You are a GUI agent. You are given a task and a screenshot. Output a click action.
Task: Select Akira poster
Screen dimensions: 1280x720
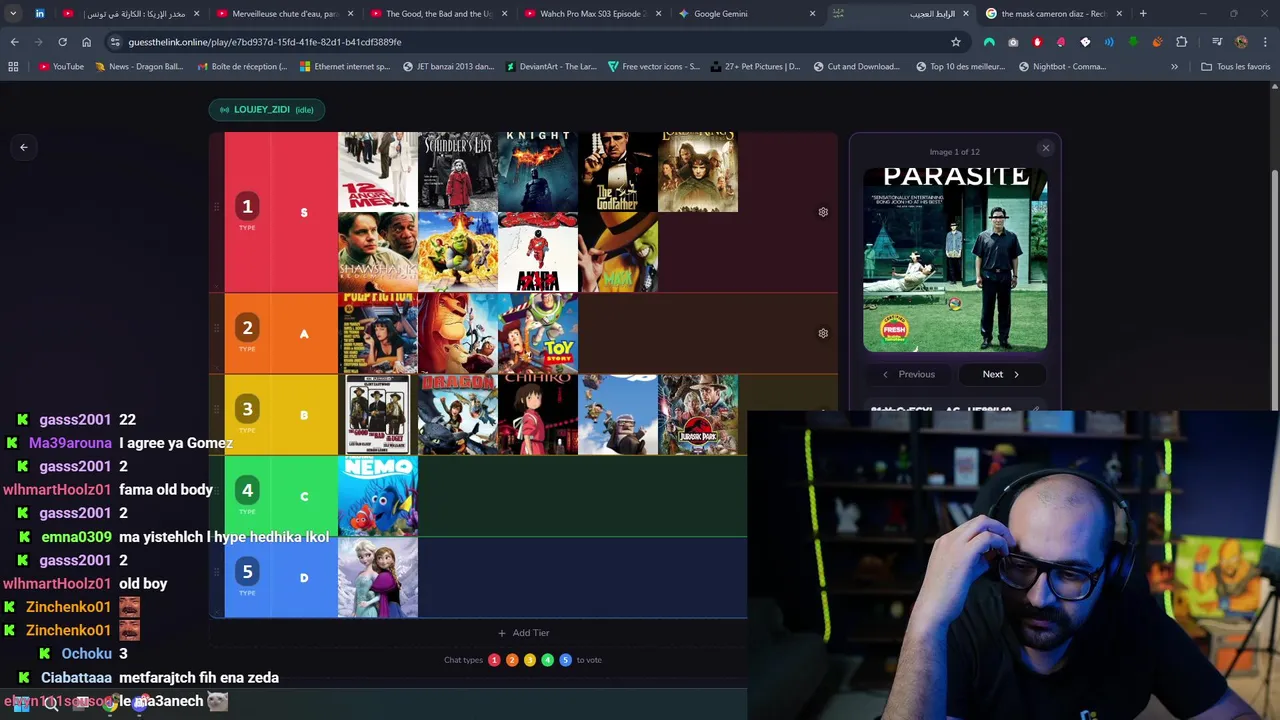coord(538,252)
